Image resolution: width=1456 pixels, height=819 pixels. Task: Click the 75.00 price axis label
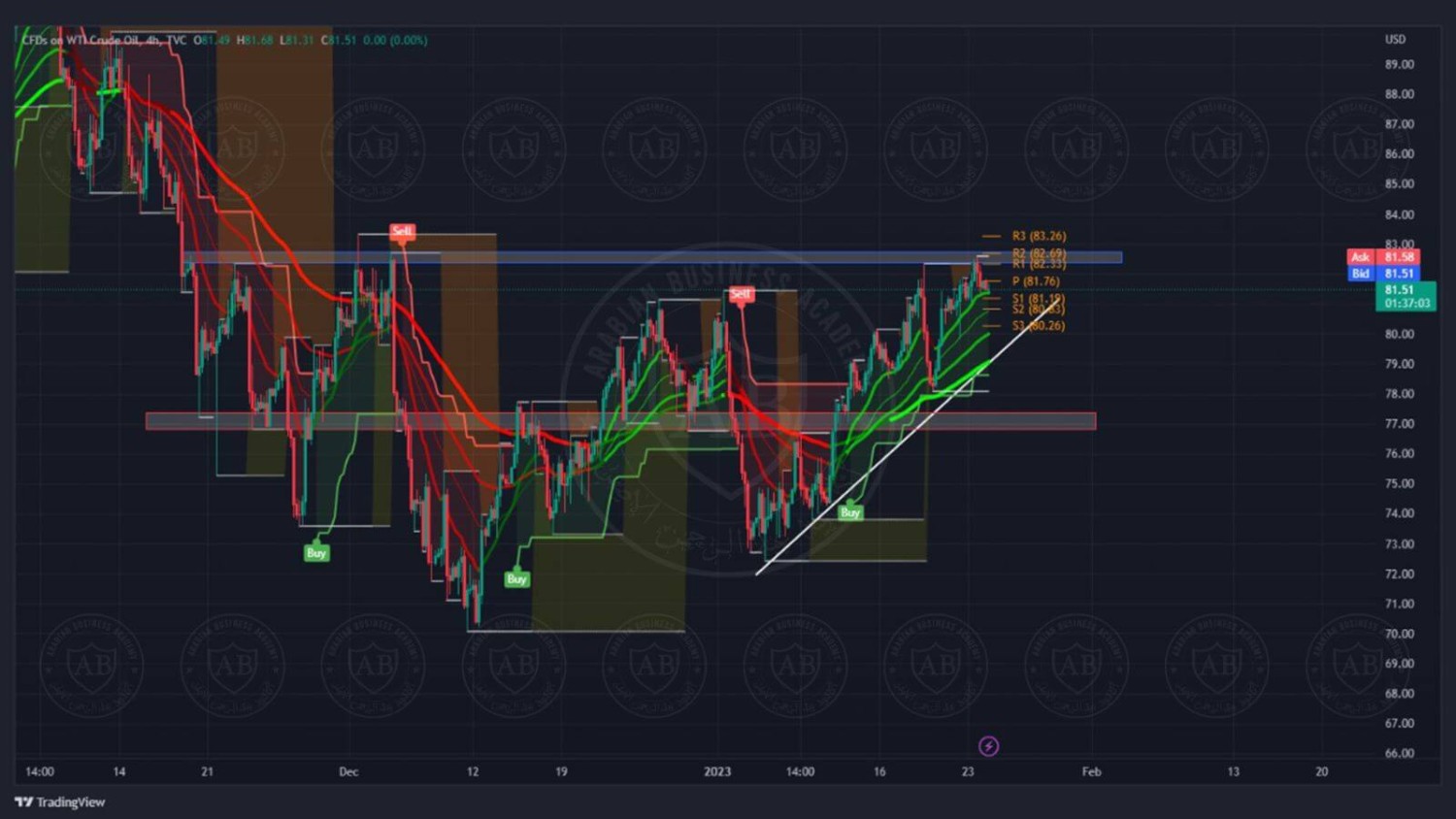pyautogui.click(x=1400, y=484)
